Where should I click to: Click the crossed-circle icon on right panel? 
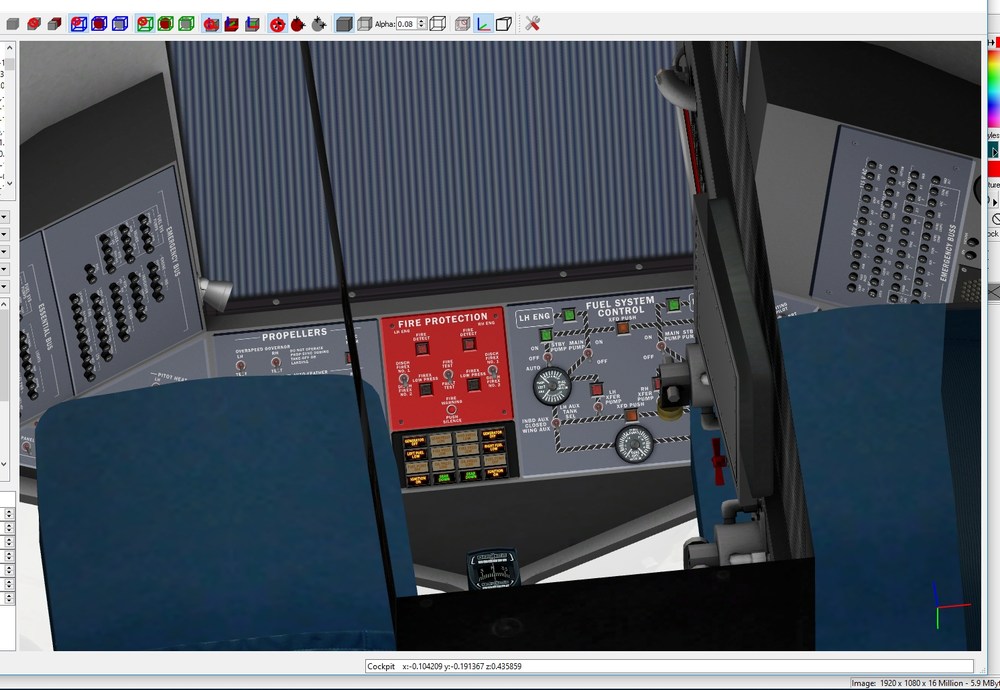(996, 219)
